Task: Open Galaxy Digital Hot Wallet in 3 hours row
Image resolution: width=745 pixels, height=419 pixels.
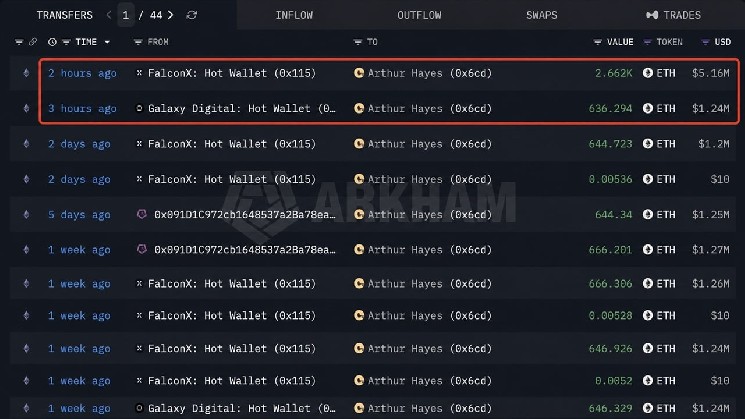Action: click(x=241, y=108)
